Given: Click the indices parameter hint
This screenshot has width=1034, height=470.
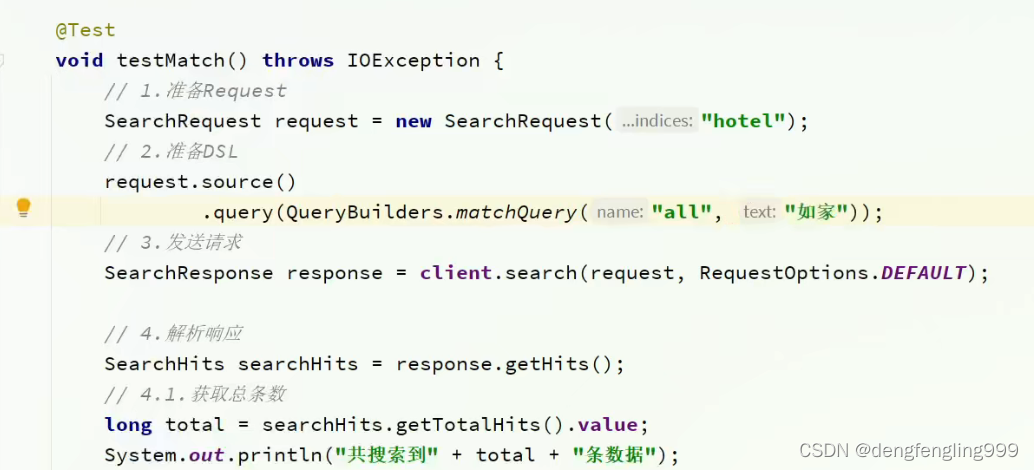Looking at the screenshot, I should click(656, 121).
